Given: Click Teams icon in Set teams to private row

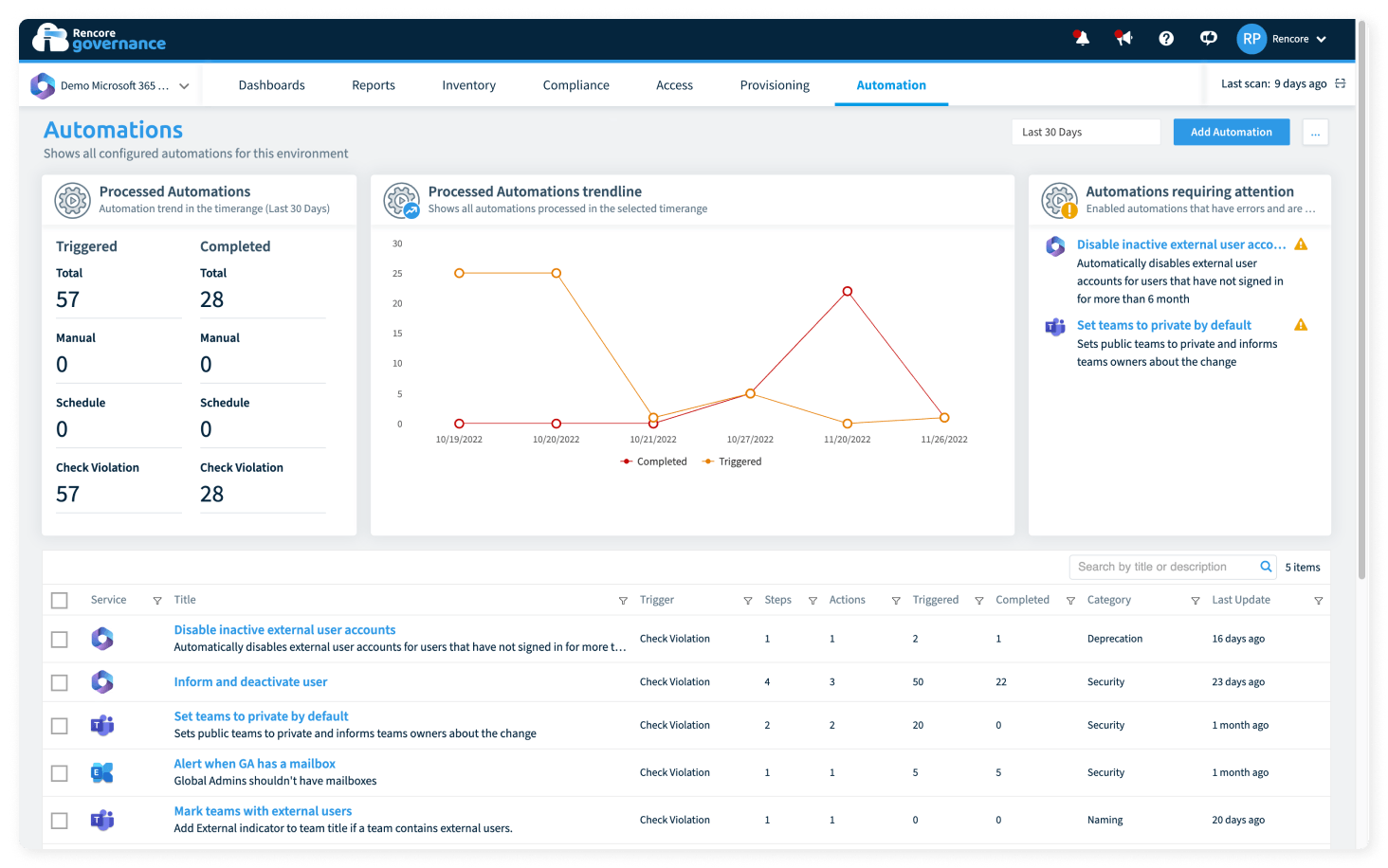Looking at the screenshot, I should tap(102, 726).
